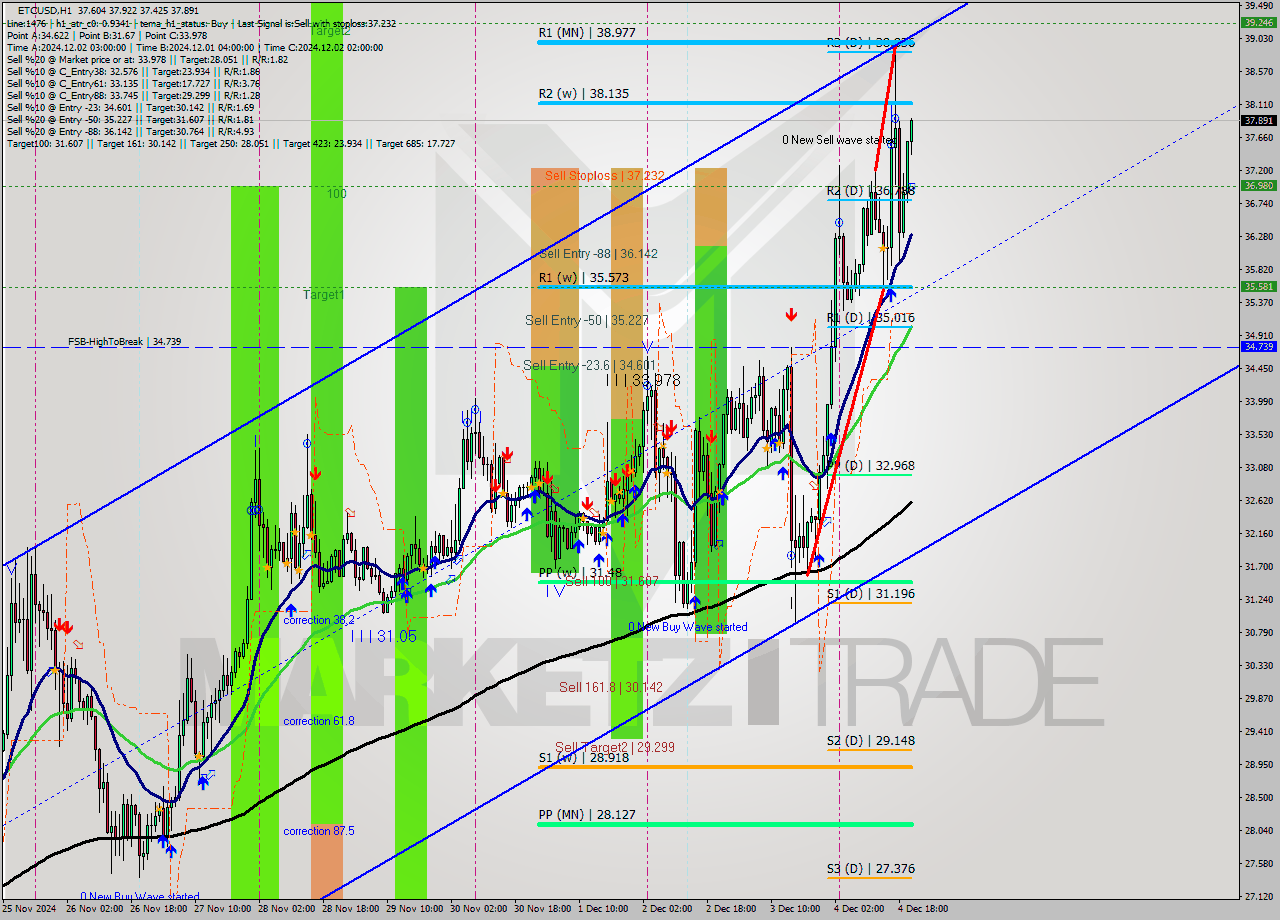Click the Target2 label on green bar
This screenshot has height=920, width=1280.
coord(329,32)
